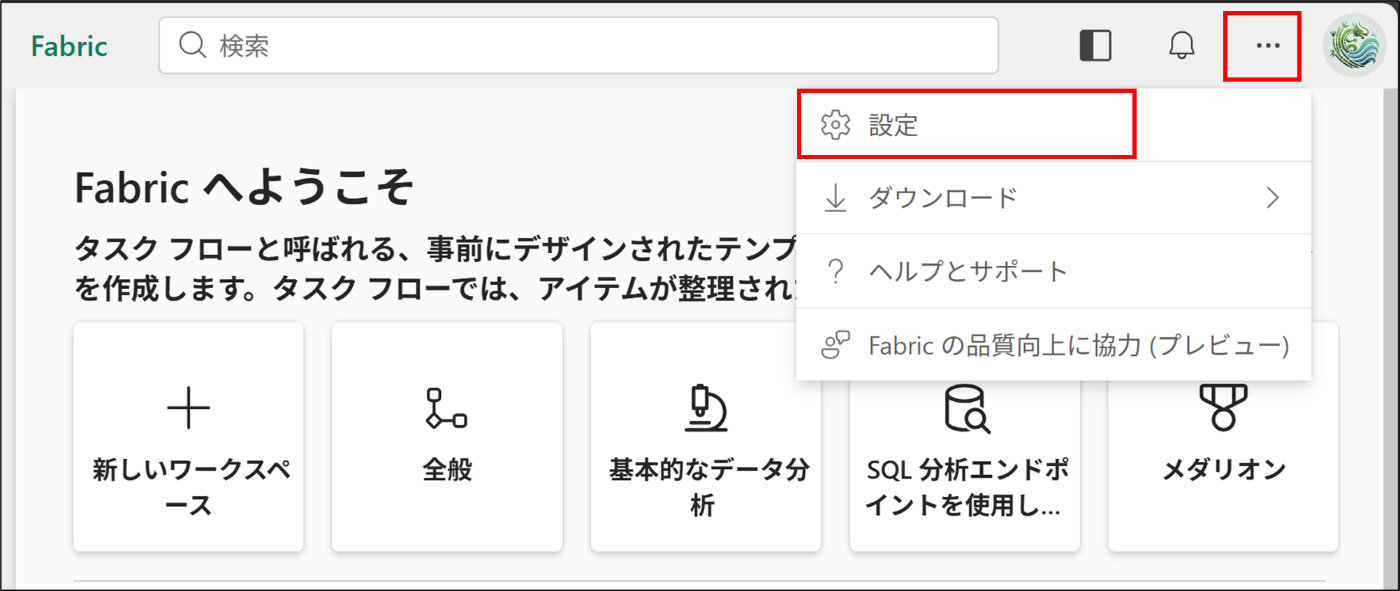This screenshot has width=1400, height=591.
Task: Select Fabric の品質向上に協力 (プレビュー)
Action: [x=1053, y=345]
